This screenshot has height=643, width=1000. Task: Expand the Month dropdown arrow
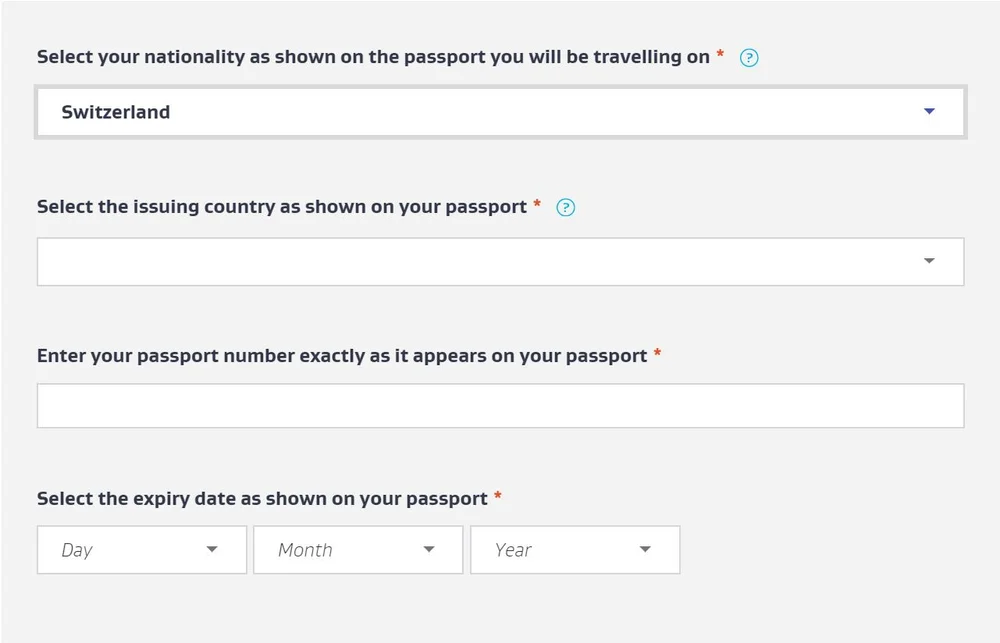[x=429, y=550]
